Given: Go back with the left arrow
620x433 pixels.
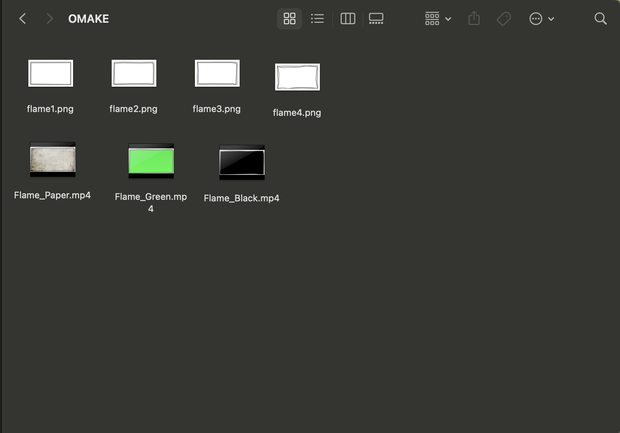Looking at the screenshot, I should (x=23, y=19).
